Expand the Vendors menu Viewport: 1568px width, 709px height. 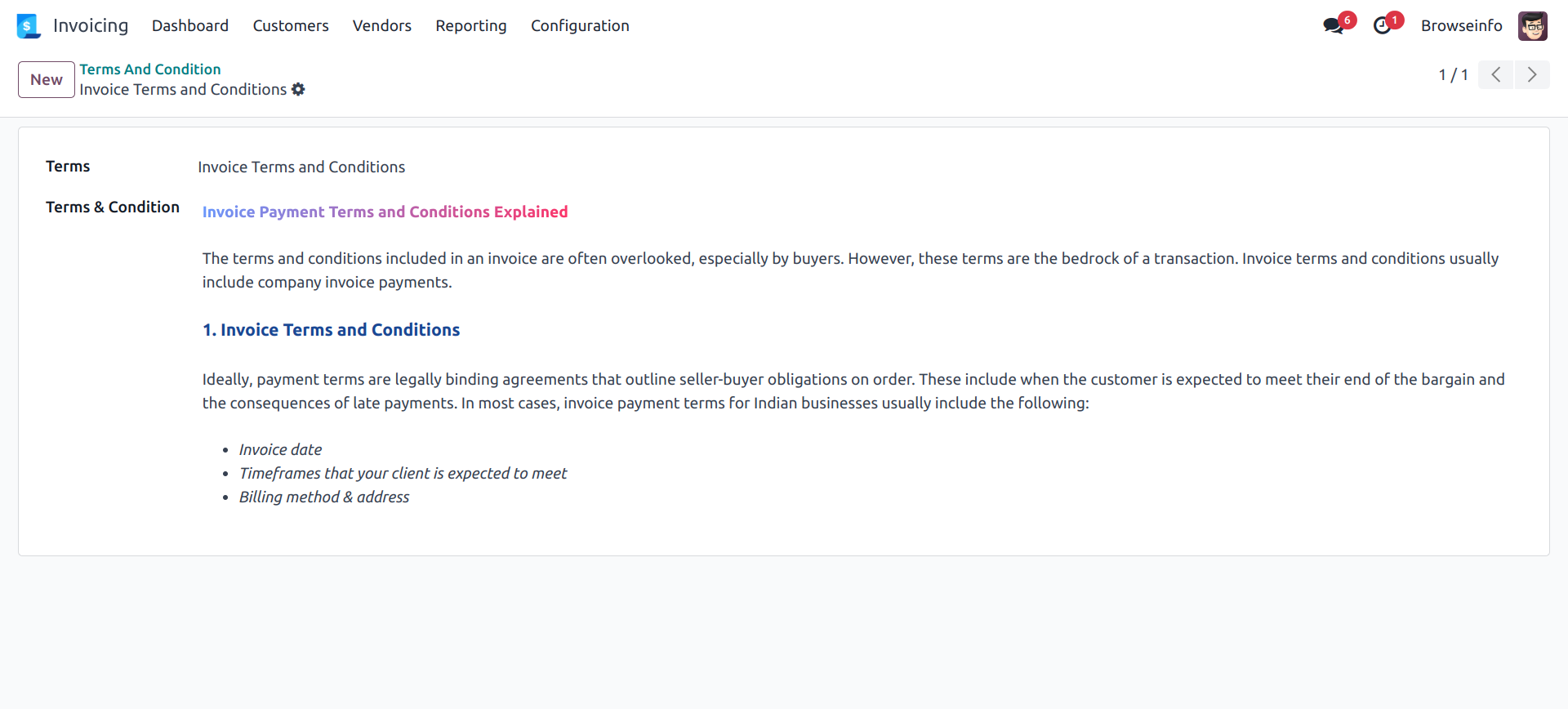point(382,26)
